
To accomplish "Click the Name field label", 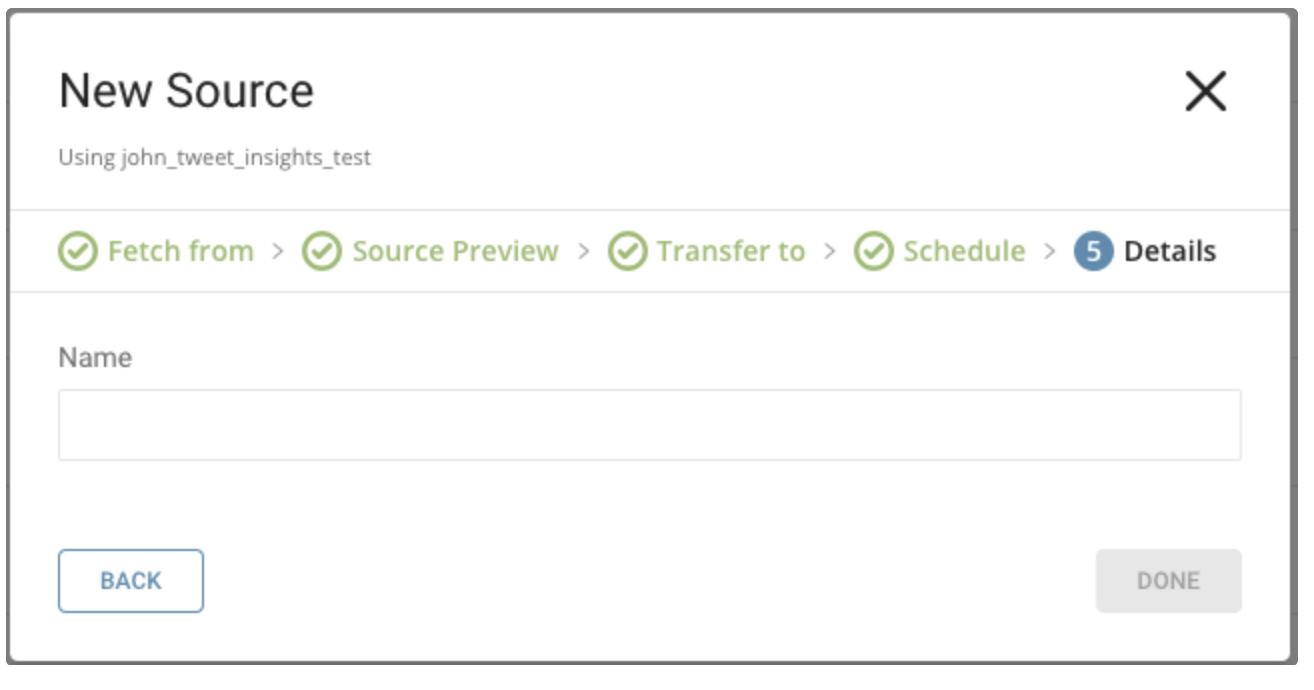I will (95, 358).
